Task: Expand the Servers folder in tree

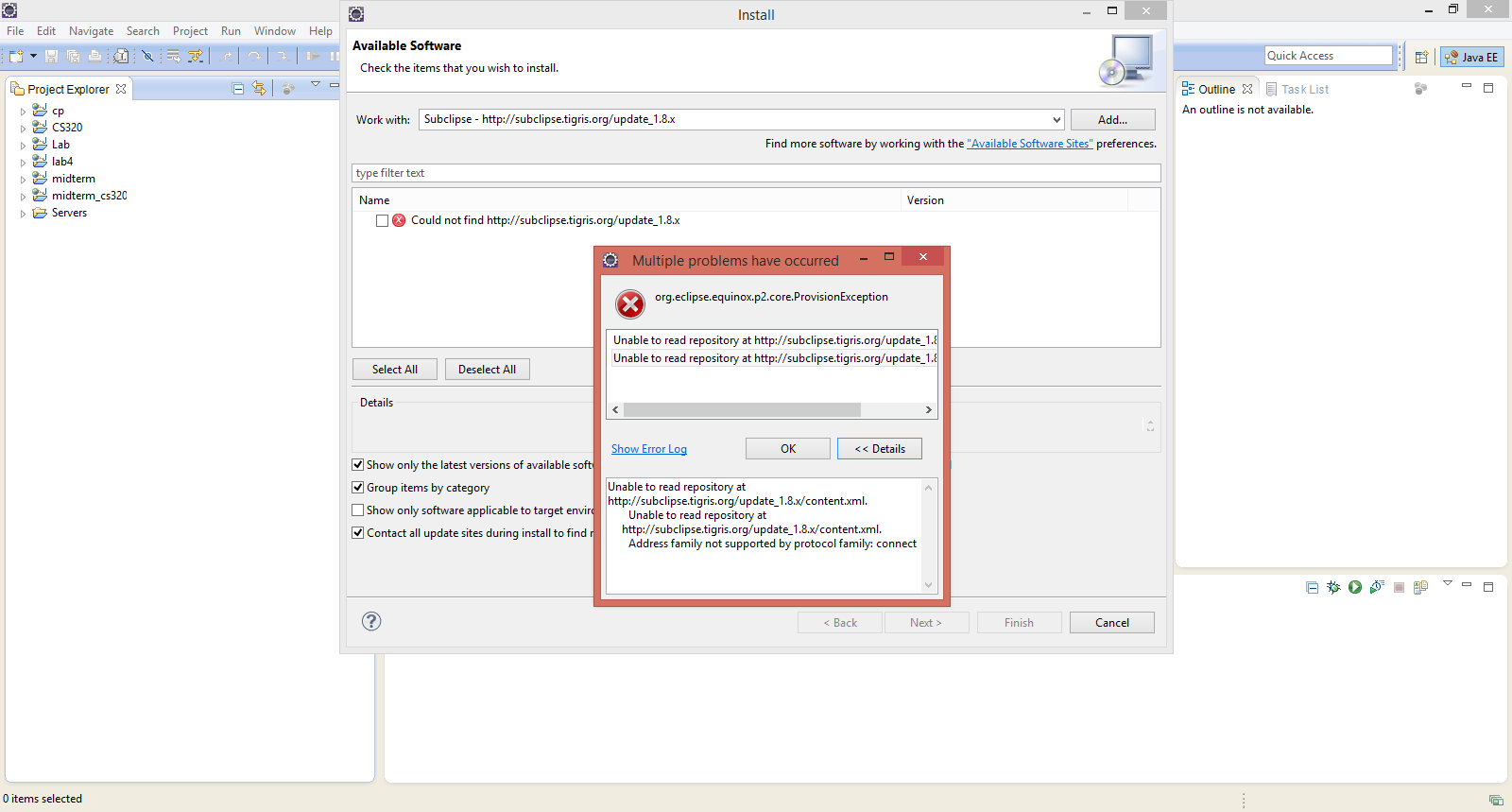Action: [24, 214]
